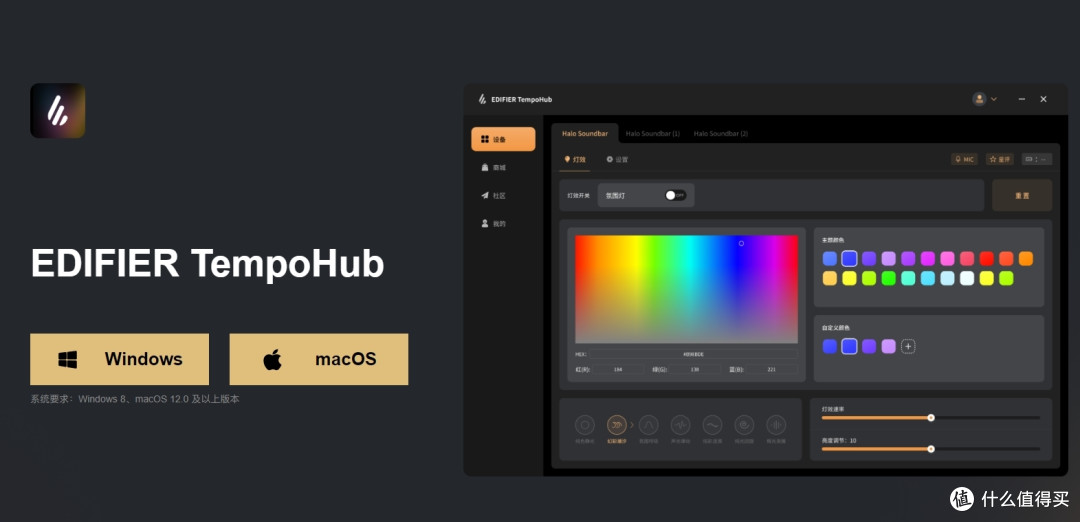Screen dimensions: 1080x522
Task: Add a custom color with plus button
Action: click(908, 346)
